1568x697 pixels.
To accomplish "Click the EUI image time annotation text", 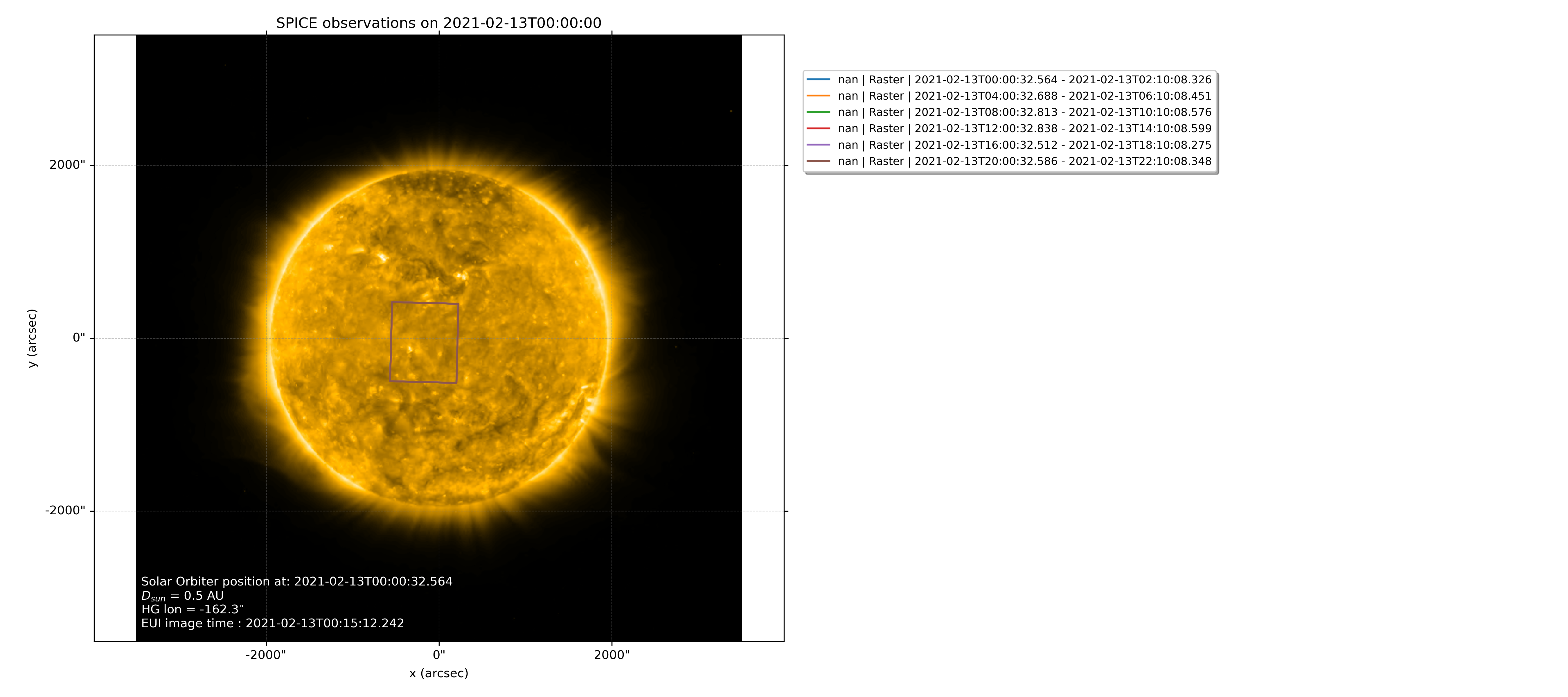I will 272,623.
